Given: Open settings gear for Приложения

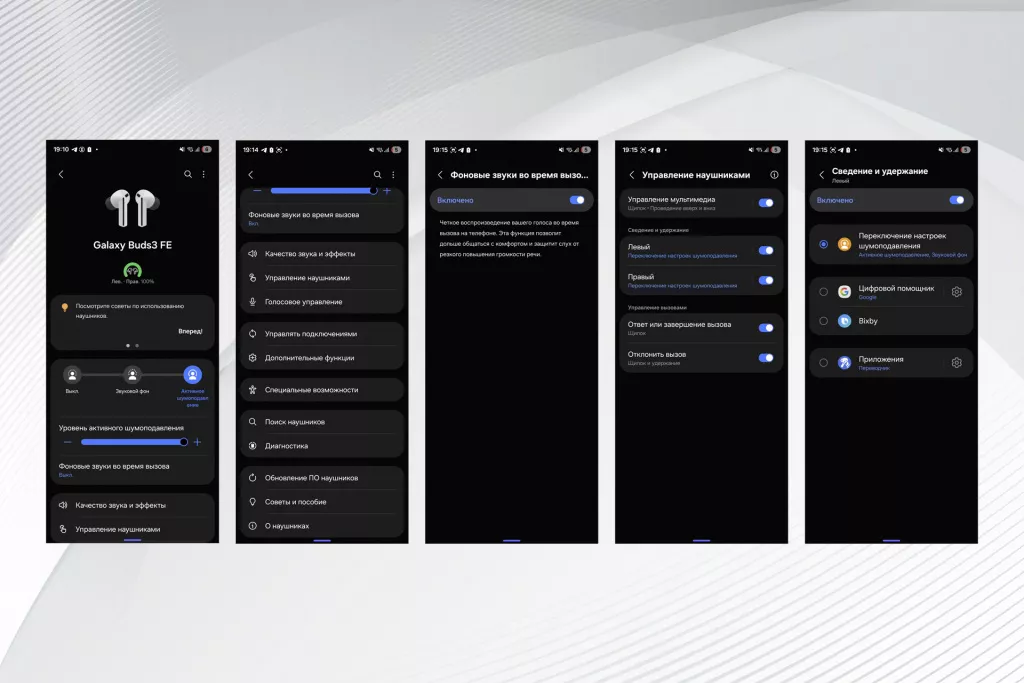Looking at the screenshot, I should (x=957, y=362).
